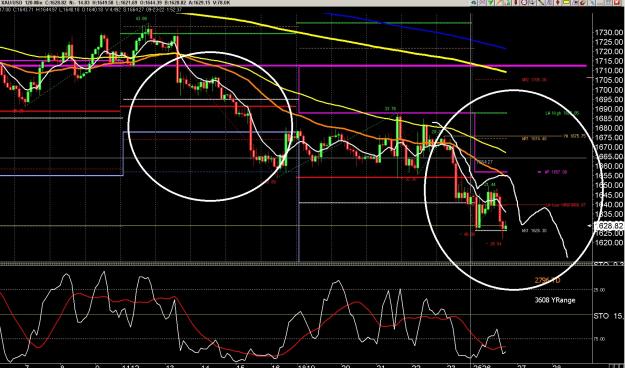Click the 1640.00 price axis label
This screenshot has width=625, height=368.
pyautogui.click(x=608, y=205)
